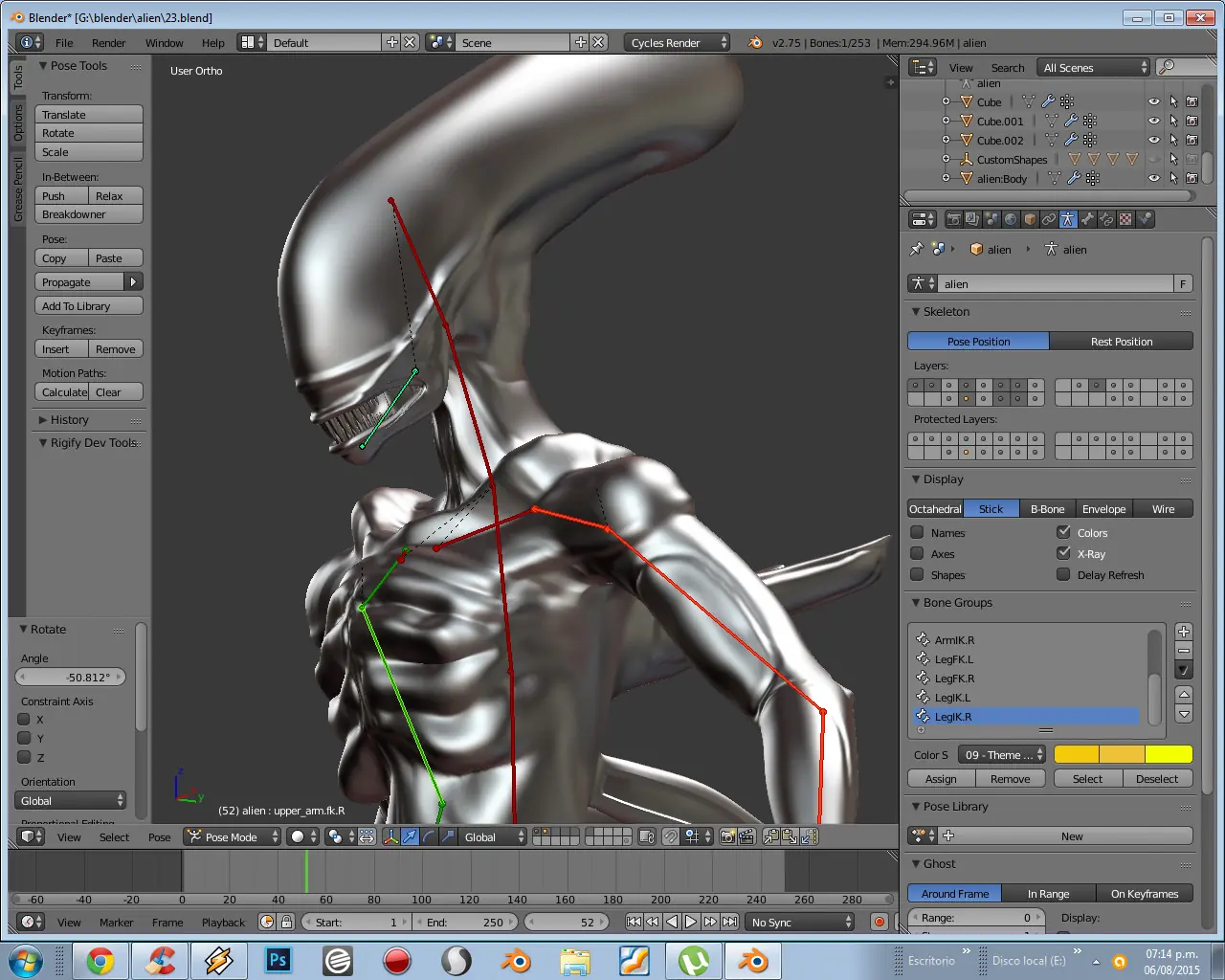Click the bone group Assign button
The image size is (1225, 980).
coord(941,778)
